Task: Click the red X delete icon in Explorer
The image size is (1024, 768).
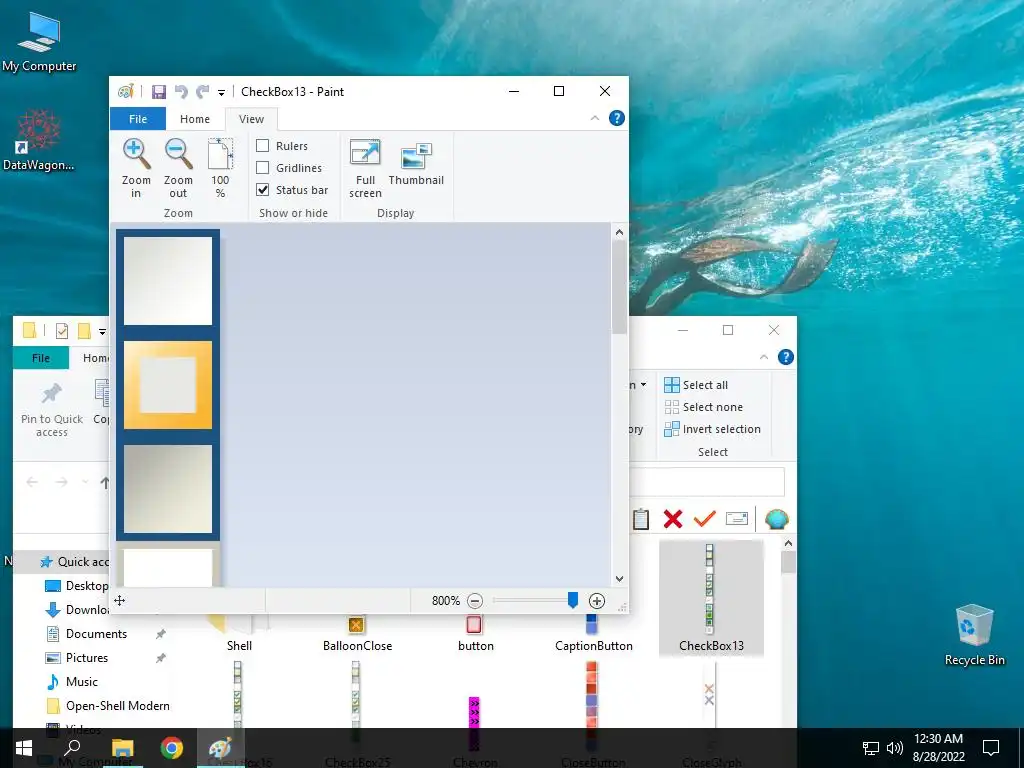Action: coord(673,519)
